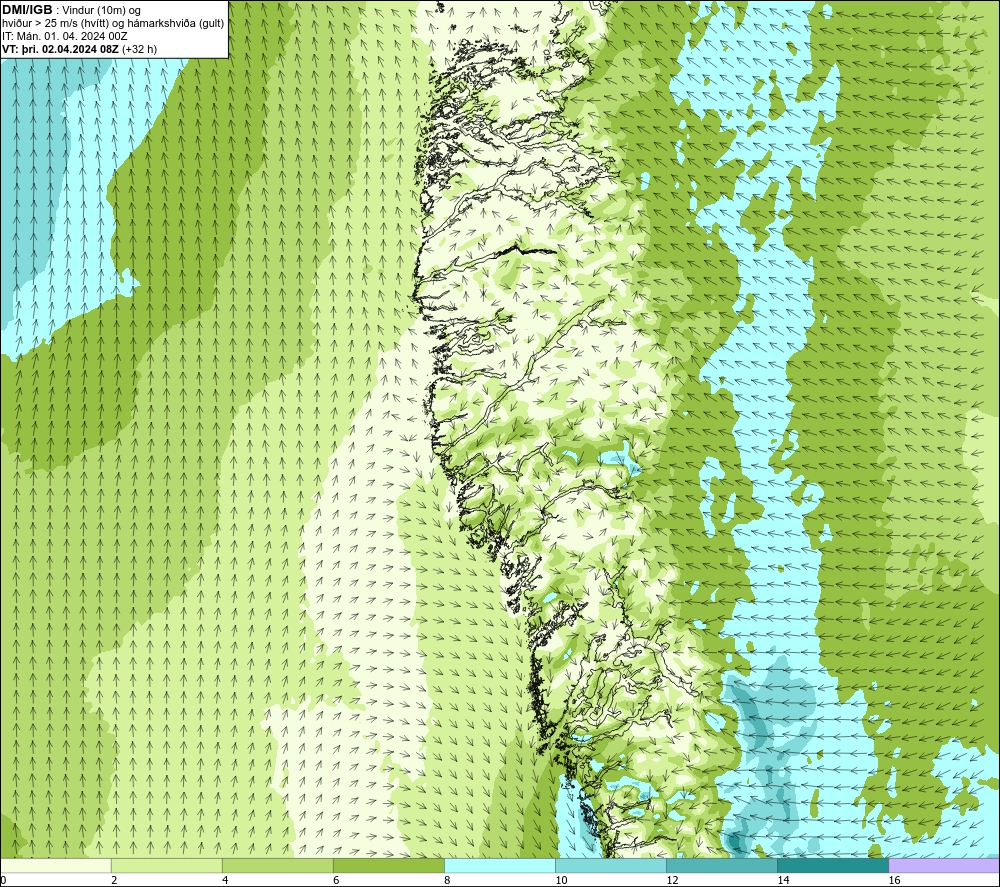Viewport: 1000px width, 887px height.
Task: Click the dark teal 14–16 legend swatch
Action: [832, 865]
